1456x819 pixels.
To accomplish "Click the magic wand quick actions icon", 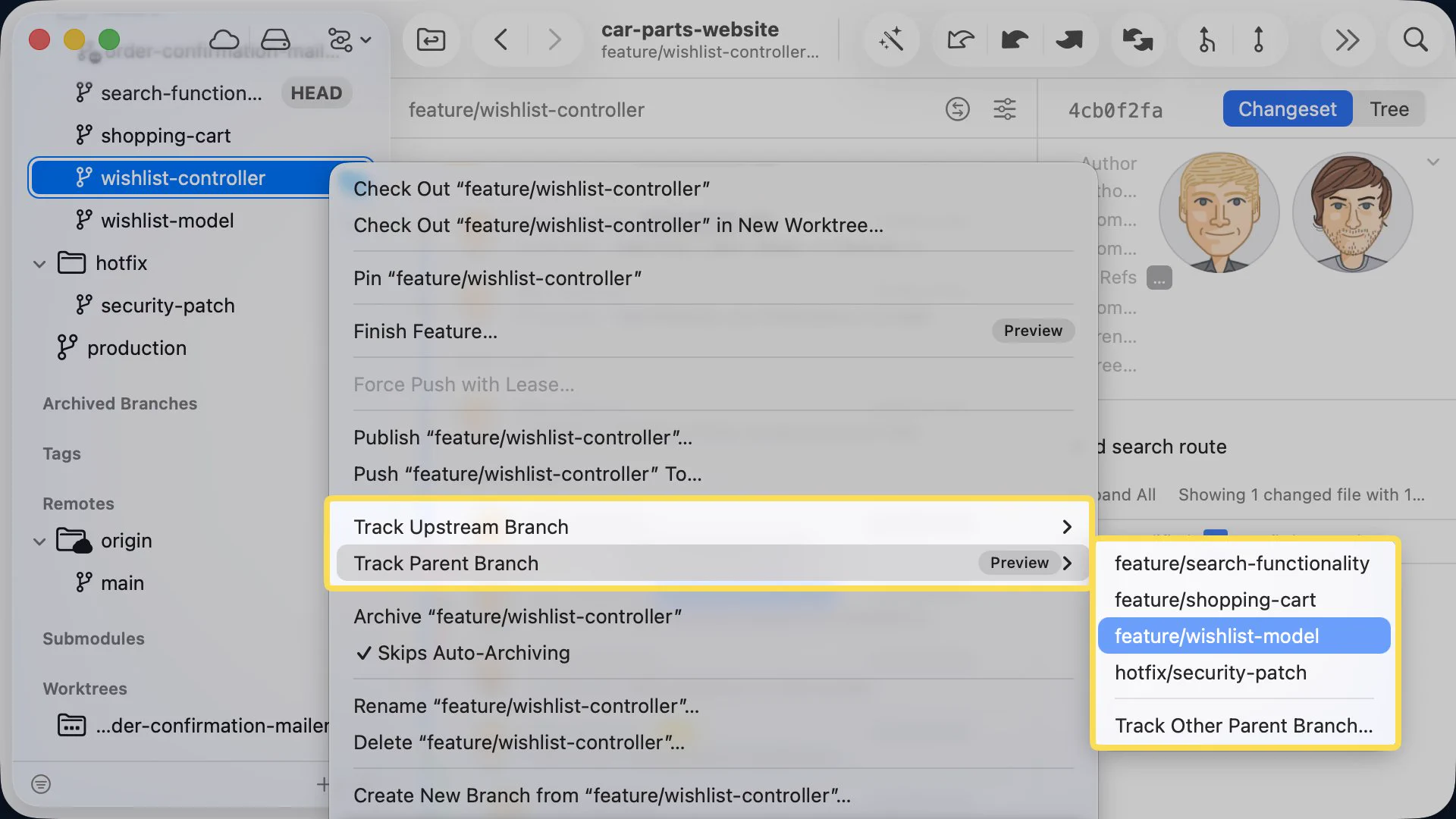I will 891,39.
